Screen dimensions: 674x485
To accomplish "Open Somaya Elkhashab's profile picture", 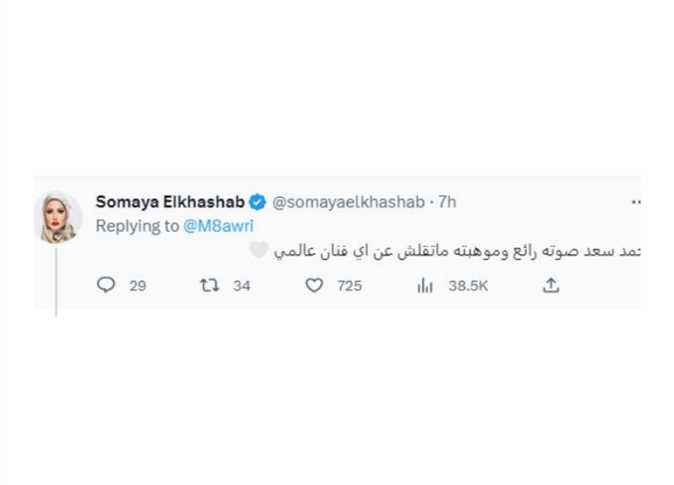I will pyautogui.click(x=59, y=215).
